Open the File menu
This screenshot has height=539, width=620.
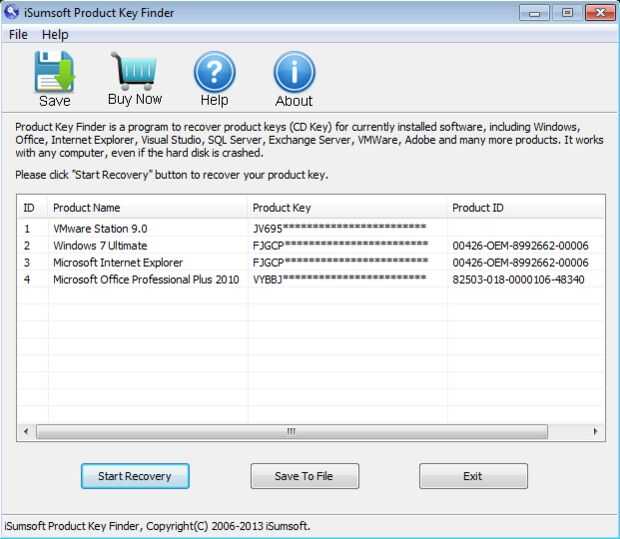click(18, 35)
